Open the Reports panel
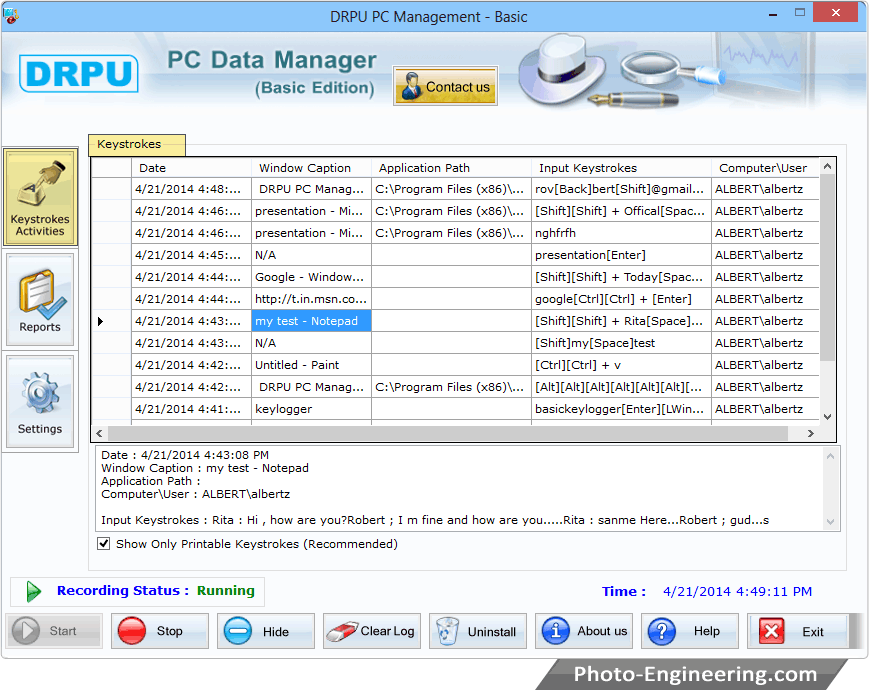Viewport: 869px width, 690px height. [x=40, y=300]
